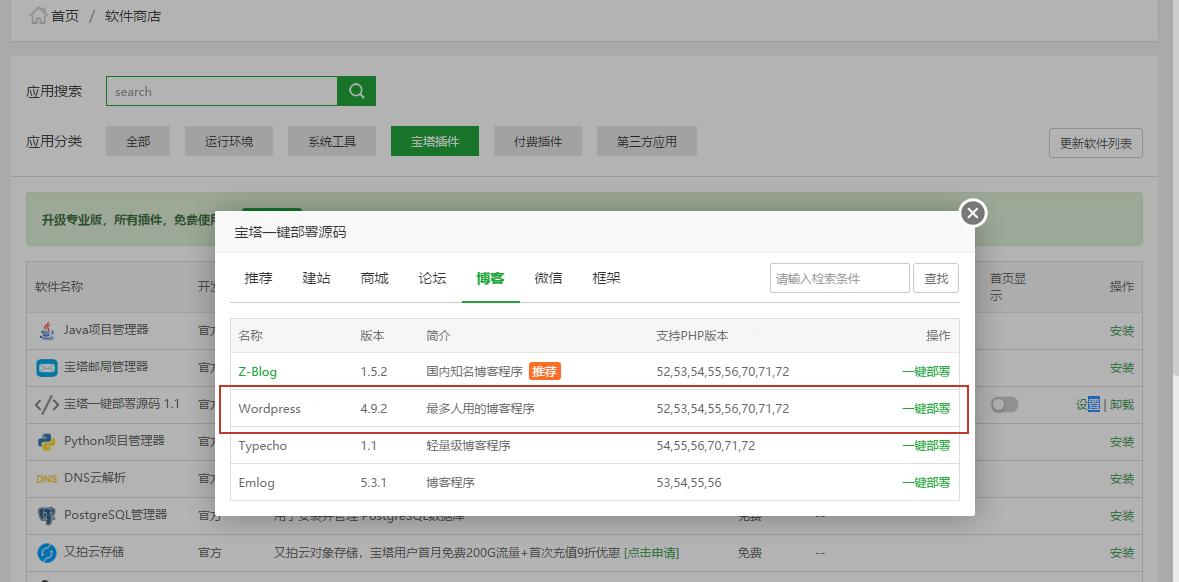The image size is (1179, 582).
Task: Click the Python项目管理器 icon
Action: pyautogui.click(x=47, y=441)
